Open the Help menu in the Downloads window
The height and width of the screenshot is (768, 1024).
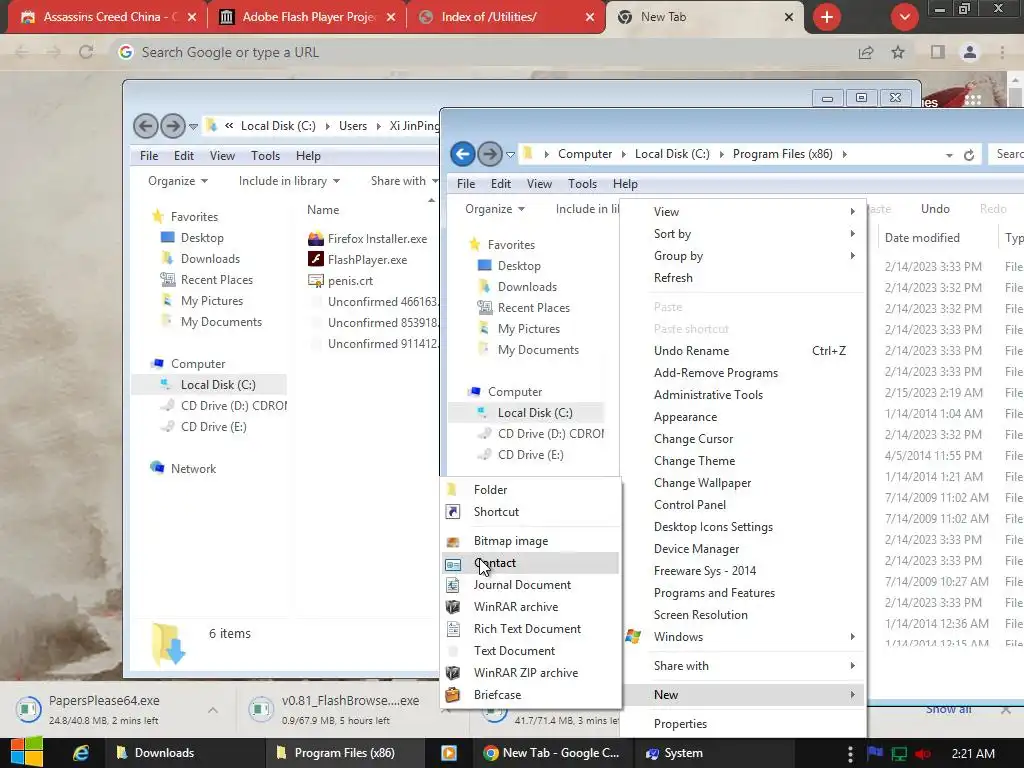(x=308, y=156)
